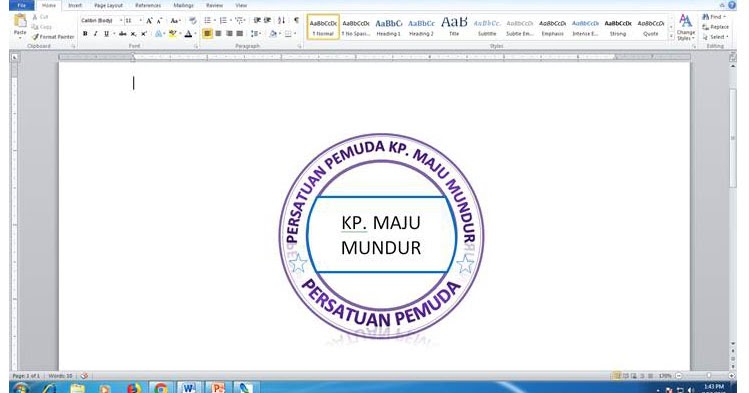Toggle Show/Hide paragraph marks
The image size is (749, 393).
coord(296,21)
